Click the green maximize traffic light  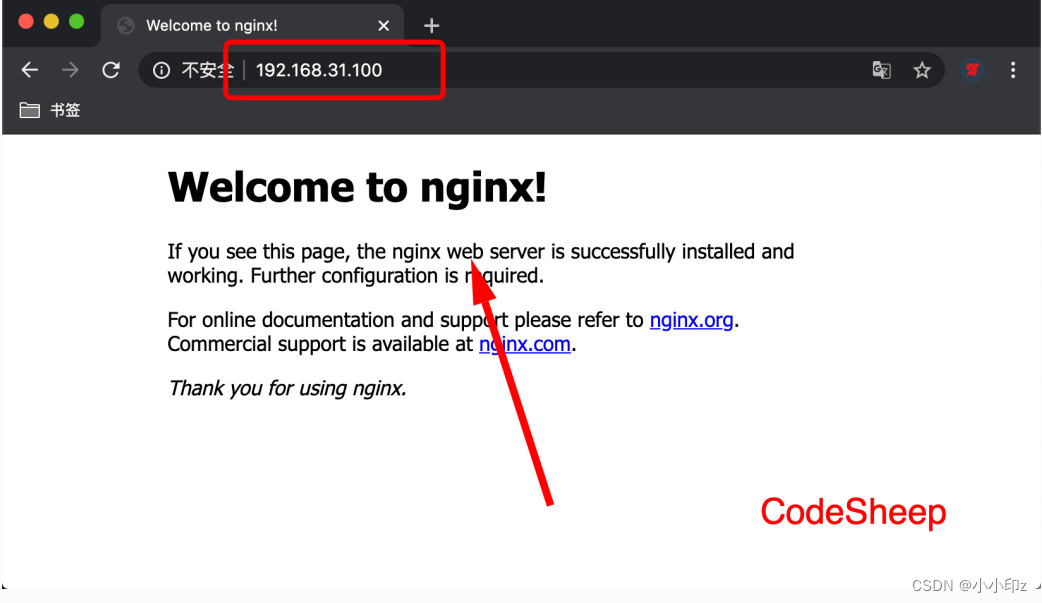(75, 19)
